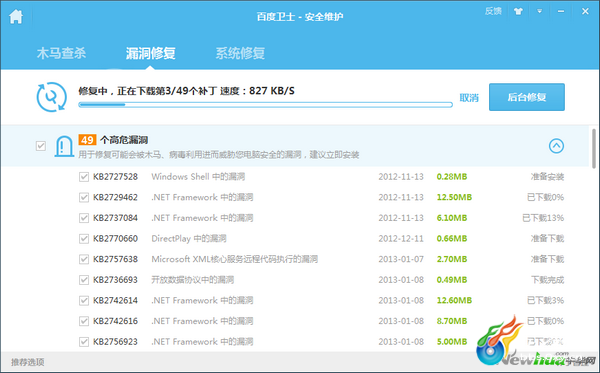Collapse the 高危漏洞 section with the chevron
This screenshot has width=600, height=373.
[556, 146]
